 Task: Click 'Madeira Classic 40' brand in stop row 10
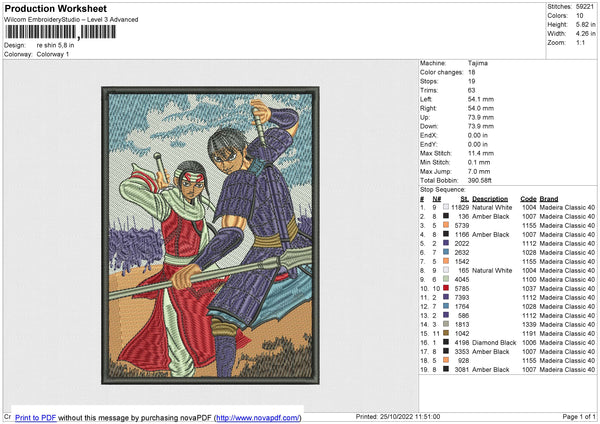tap(567, 288)
